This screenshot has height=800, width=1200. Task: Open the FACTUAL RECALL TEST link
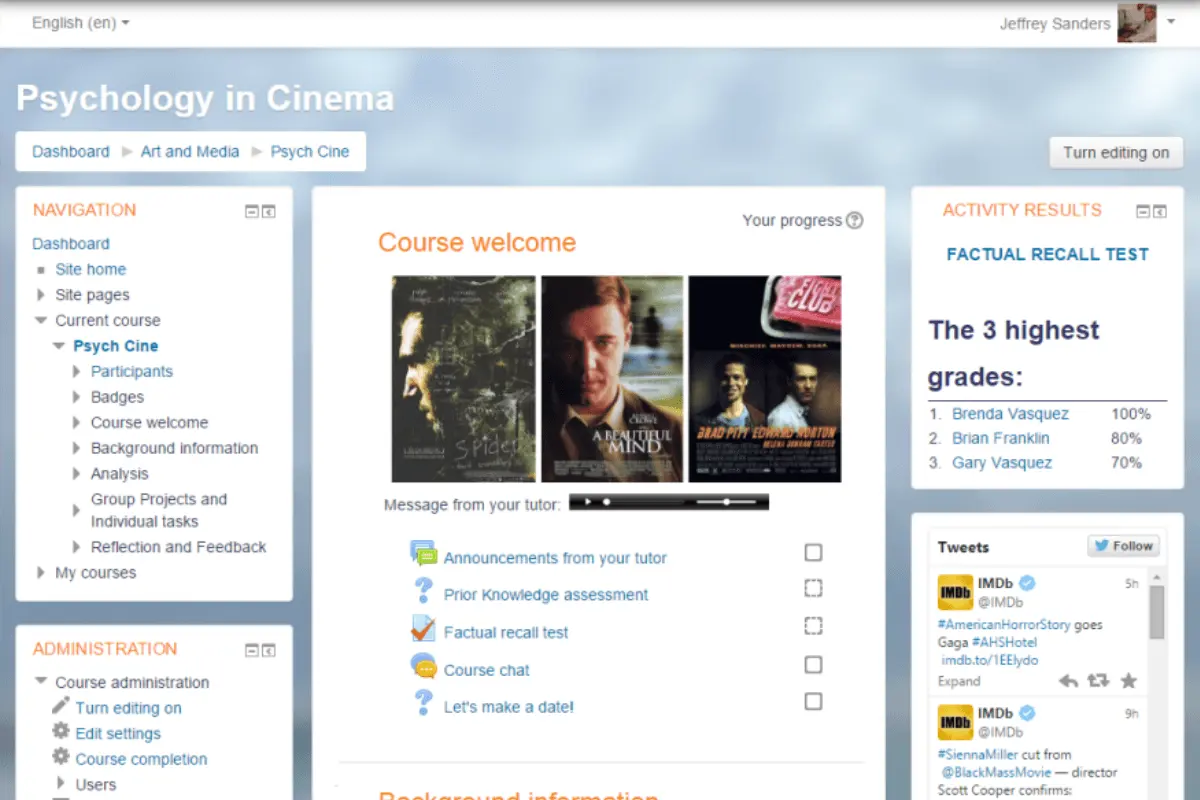(1048, 254)
